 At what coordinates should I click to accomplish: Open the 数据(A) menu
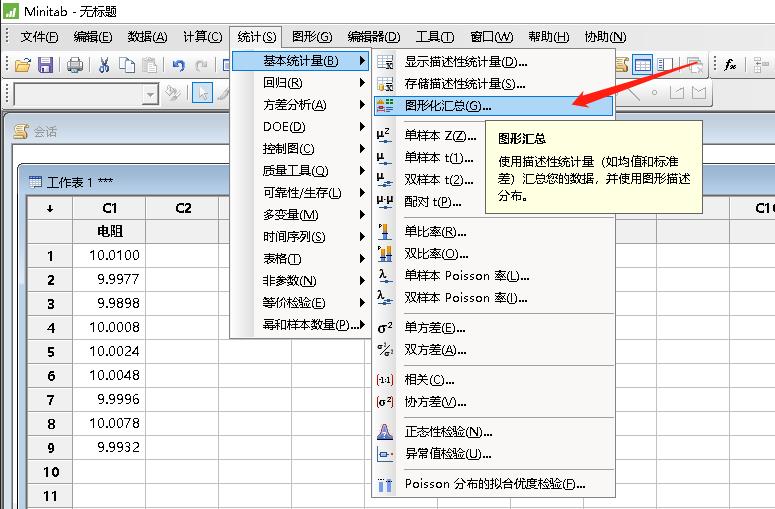[x=147, y=37]
